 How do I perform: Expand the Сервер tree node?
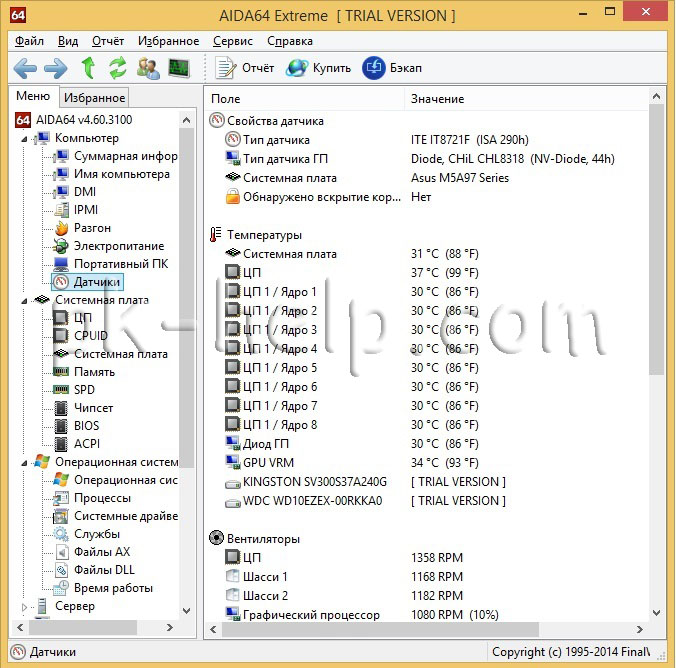click(24, 607)
